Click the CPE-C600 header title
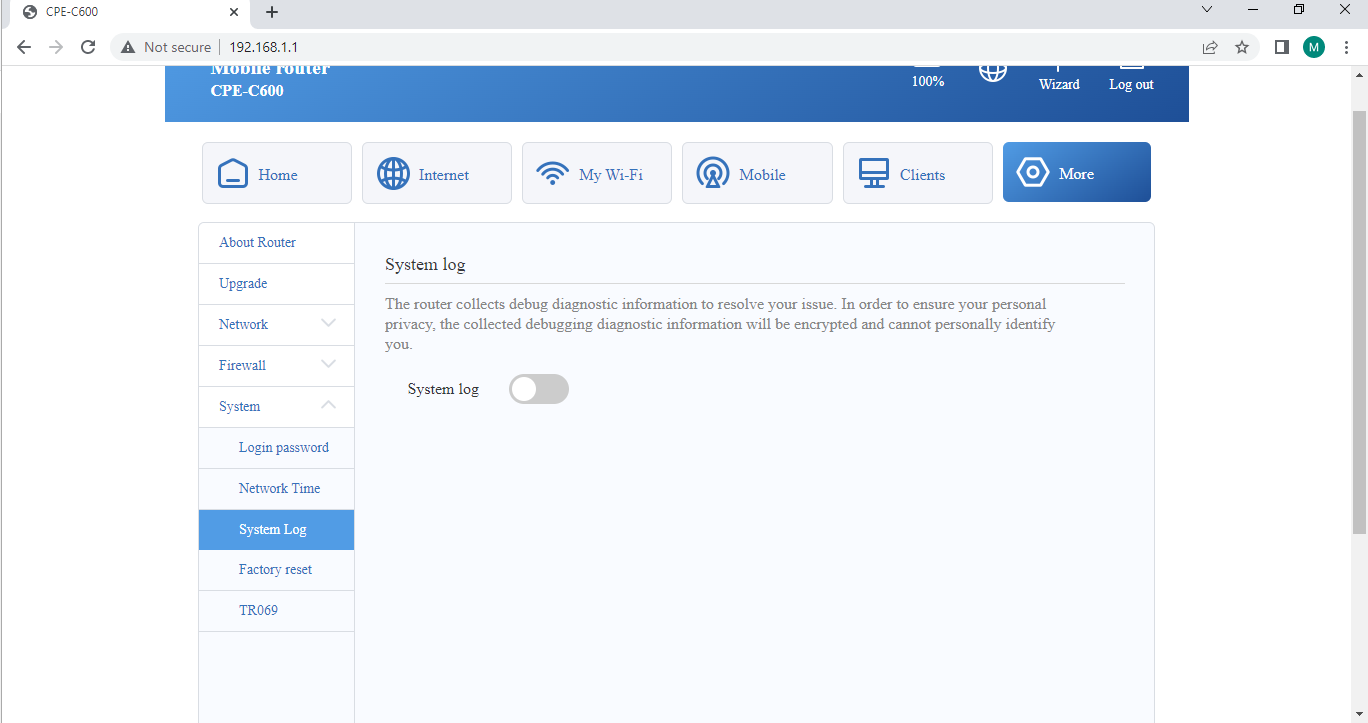Viewport: 1368px width, 723px height. (247, 91)
